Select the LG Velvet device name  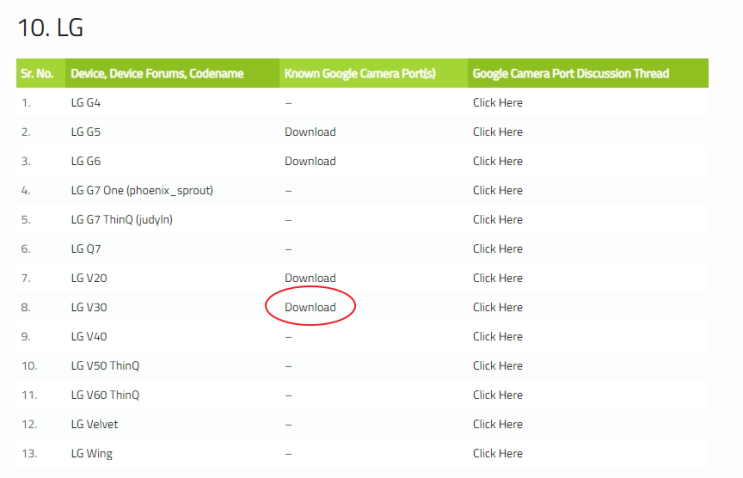click(x=94, y=424)
